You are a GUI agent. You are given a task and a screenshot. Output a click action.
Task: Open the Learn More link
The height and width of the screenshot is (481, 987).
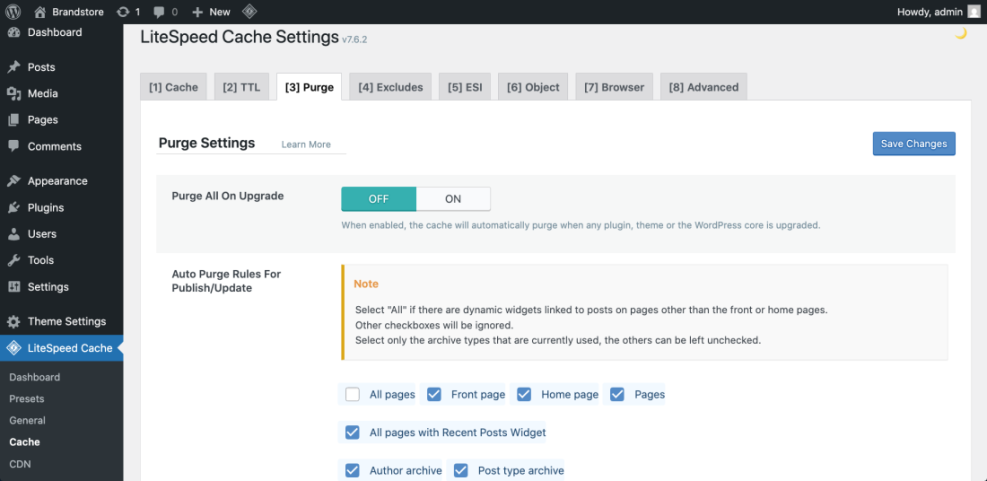[x=306, y=145]
